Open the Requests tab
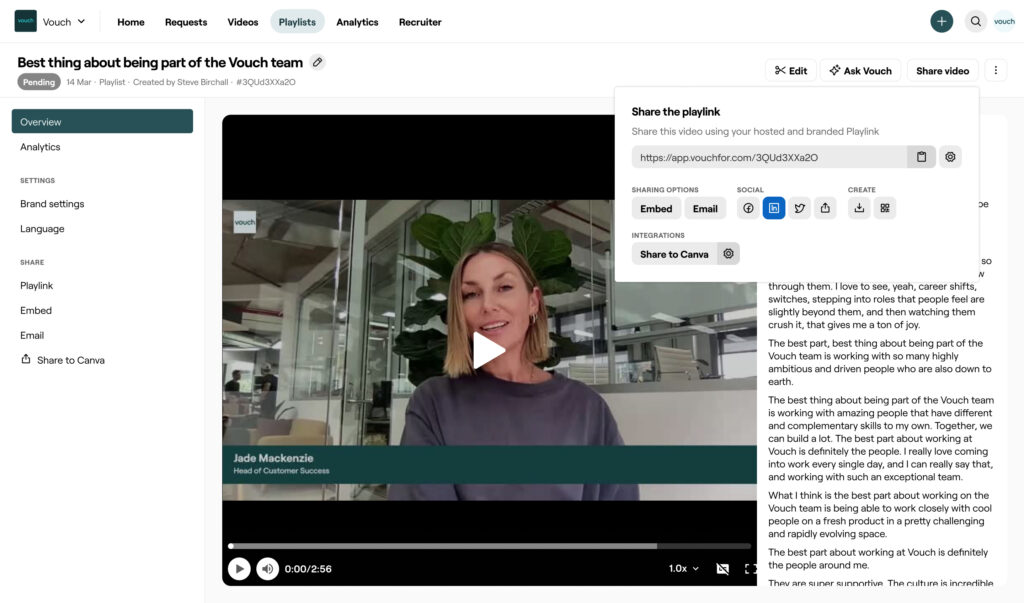This screenshot has height=603, width=1024. tap(185, 22)
